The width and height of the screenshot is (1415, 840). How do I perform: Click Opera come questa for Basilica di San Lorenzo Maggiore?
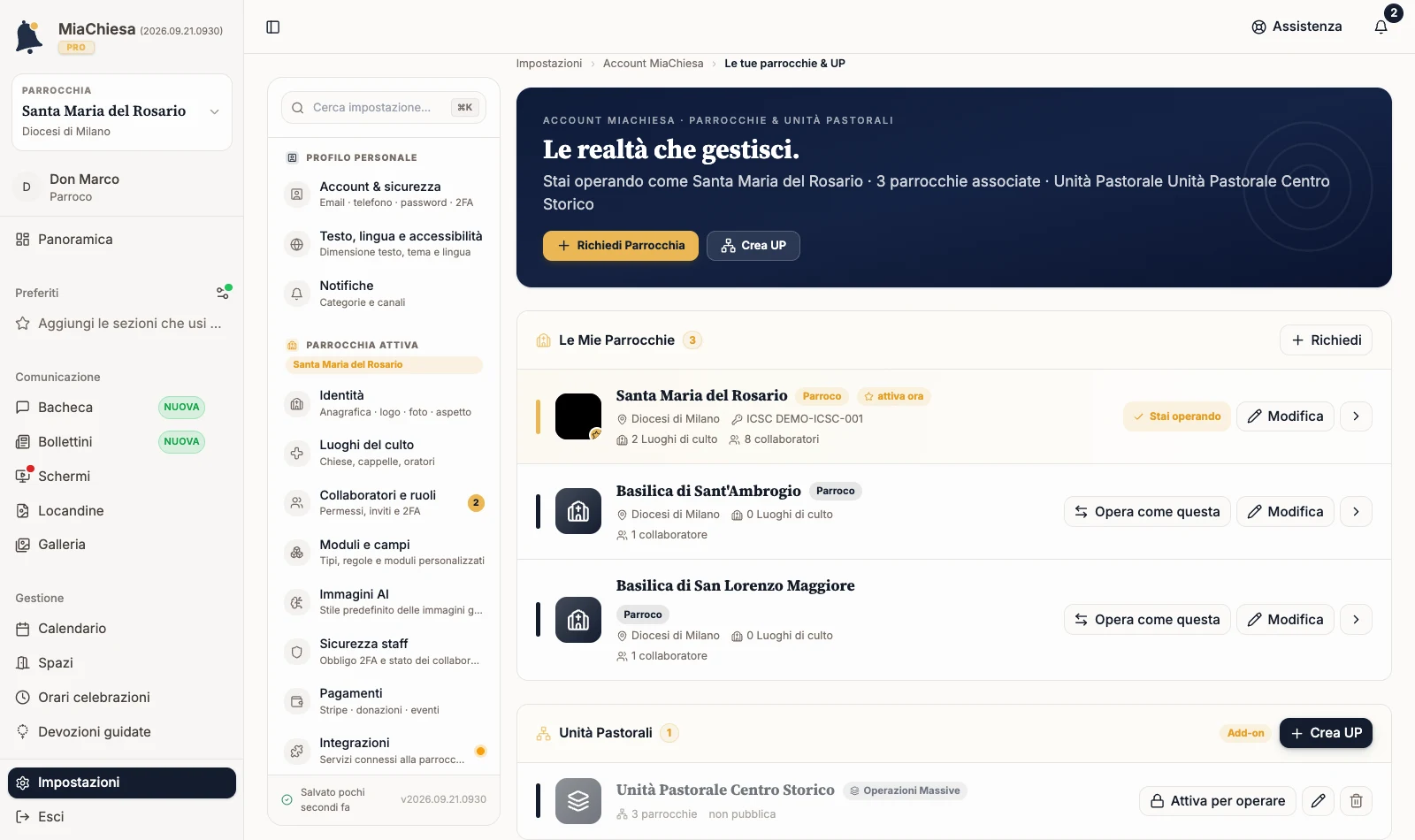1147,620
